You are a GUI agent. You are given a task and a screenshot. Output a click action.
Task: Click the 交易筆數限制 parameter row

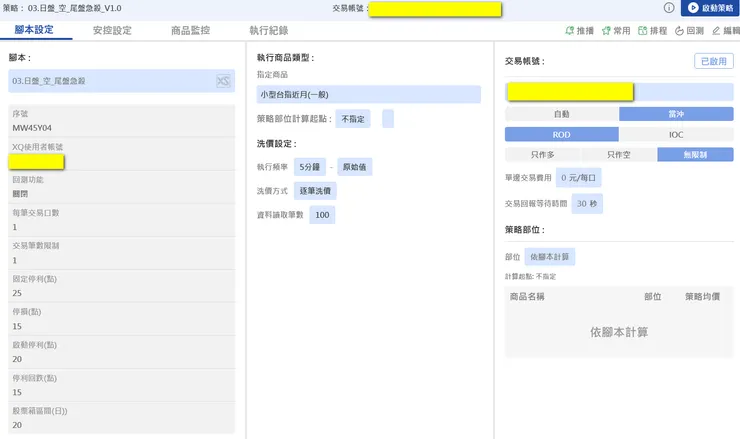coord(122,253)
